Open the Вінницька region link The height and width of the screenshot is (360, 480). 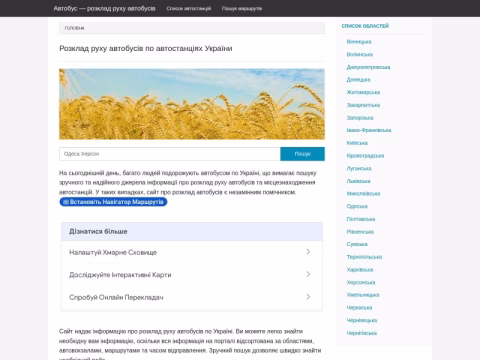pos(359,42)
